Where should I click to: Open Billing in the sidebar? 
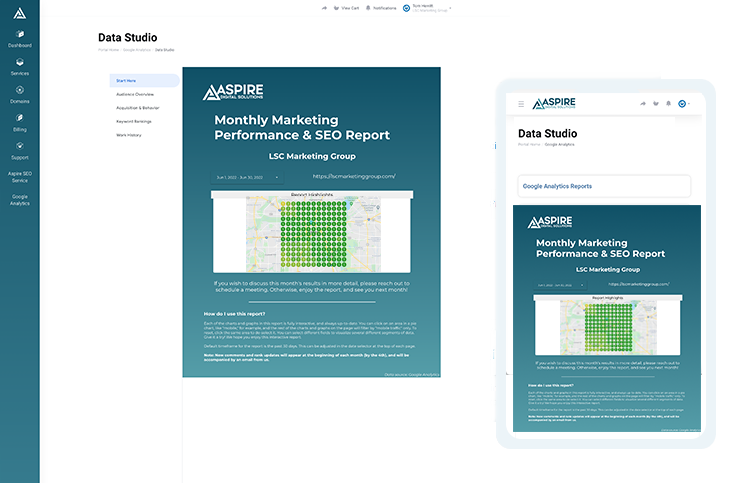(x=20, y=123)
